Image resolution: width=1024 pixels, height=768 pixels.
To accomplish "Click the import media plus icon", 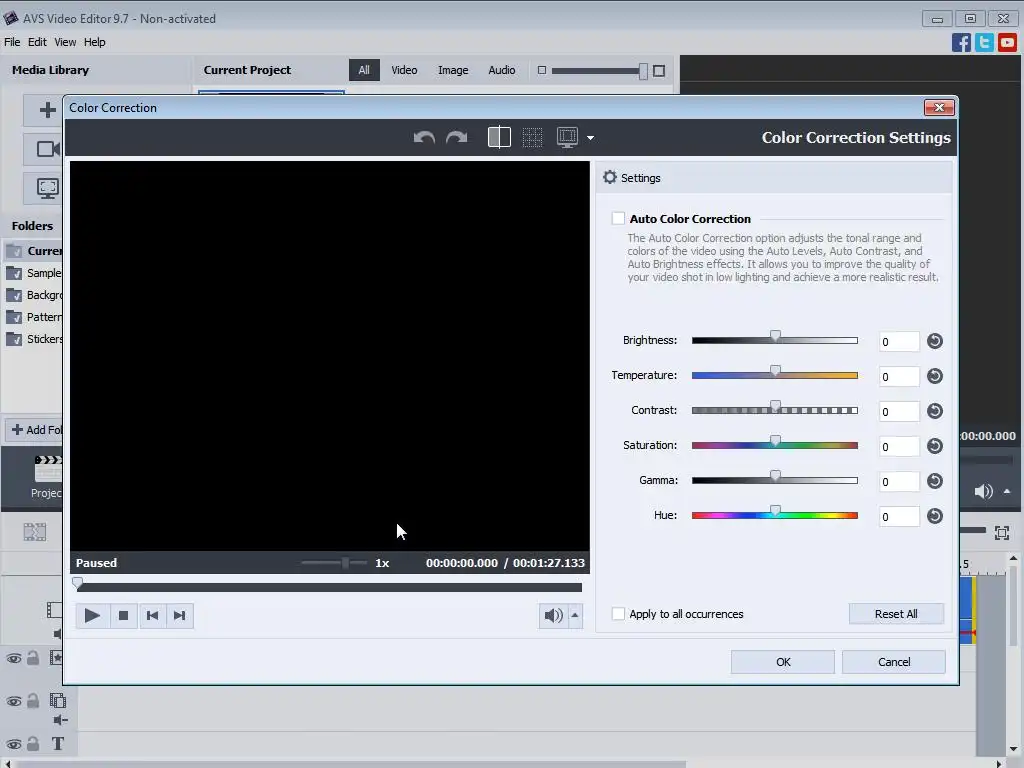I will 47,110.
